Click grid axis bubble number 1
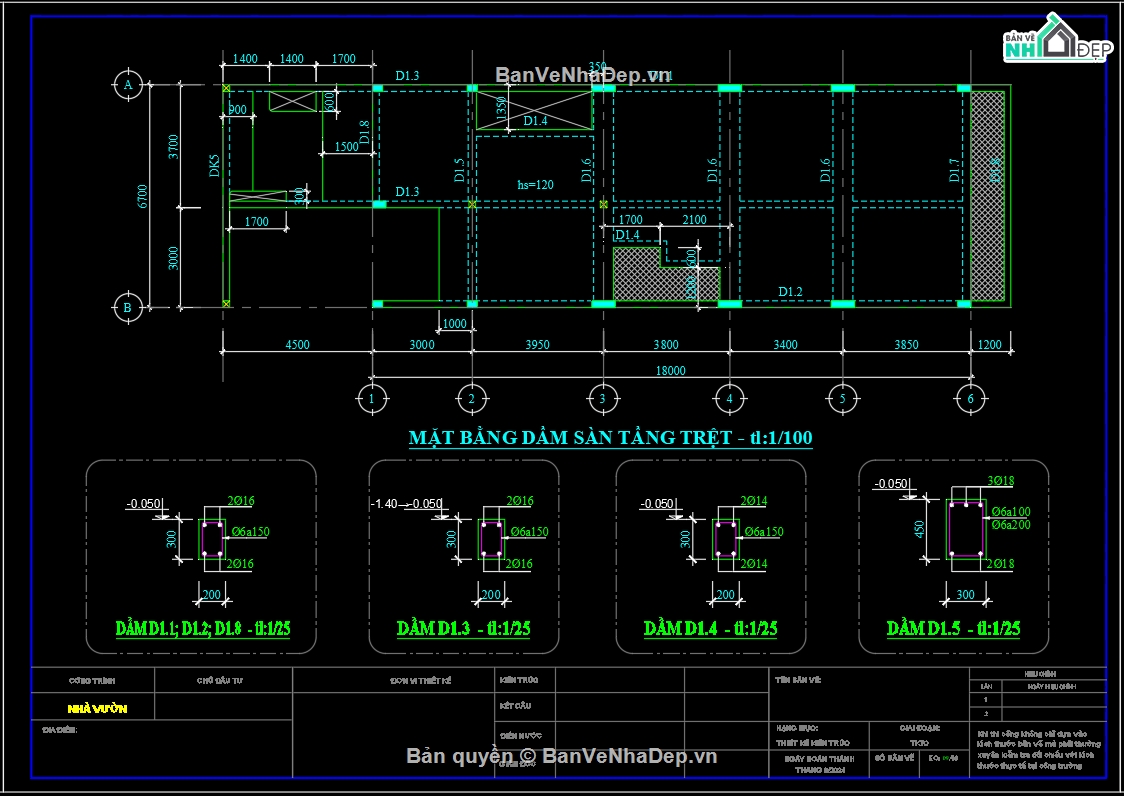 click(x=372, y=399)
